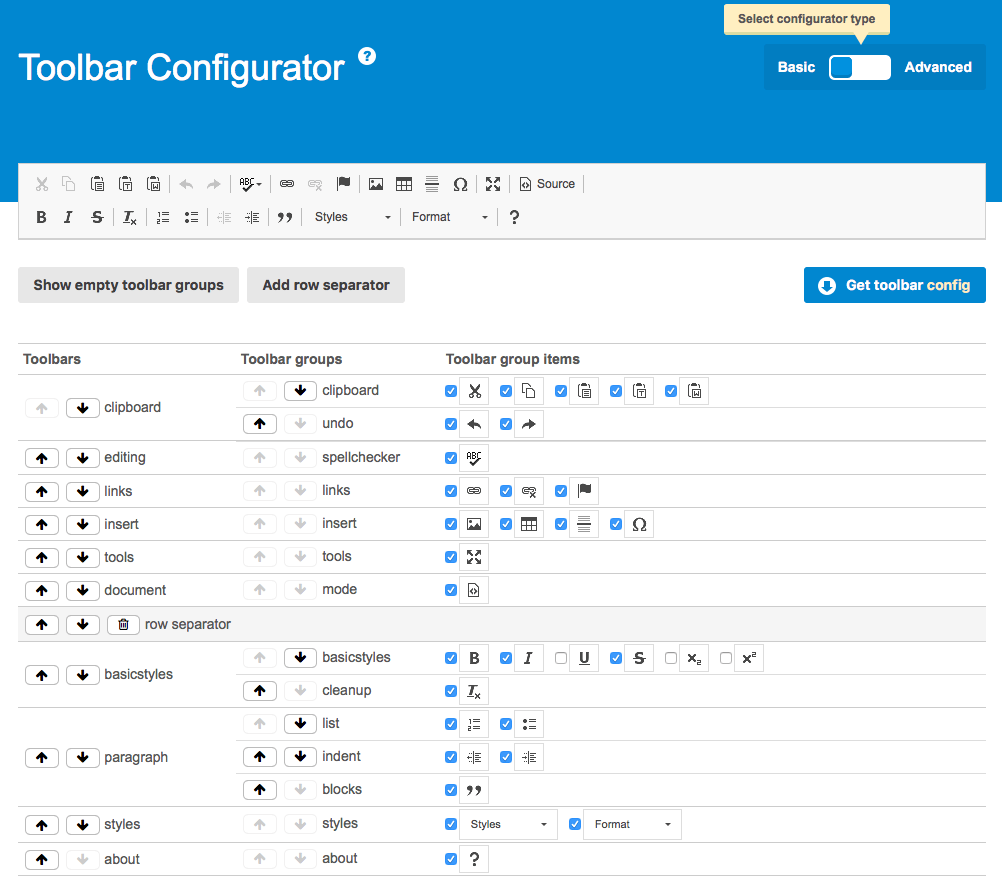Delete the row separator with trash icon
This screenshot has width=1002, height=884.
pyautogui.click(x=123, y=624)
